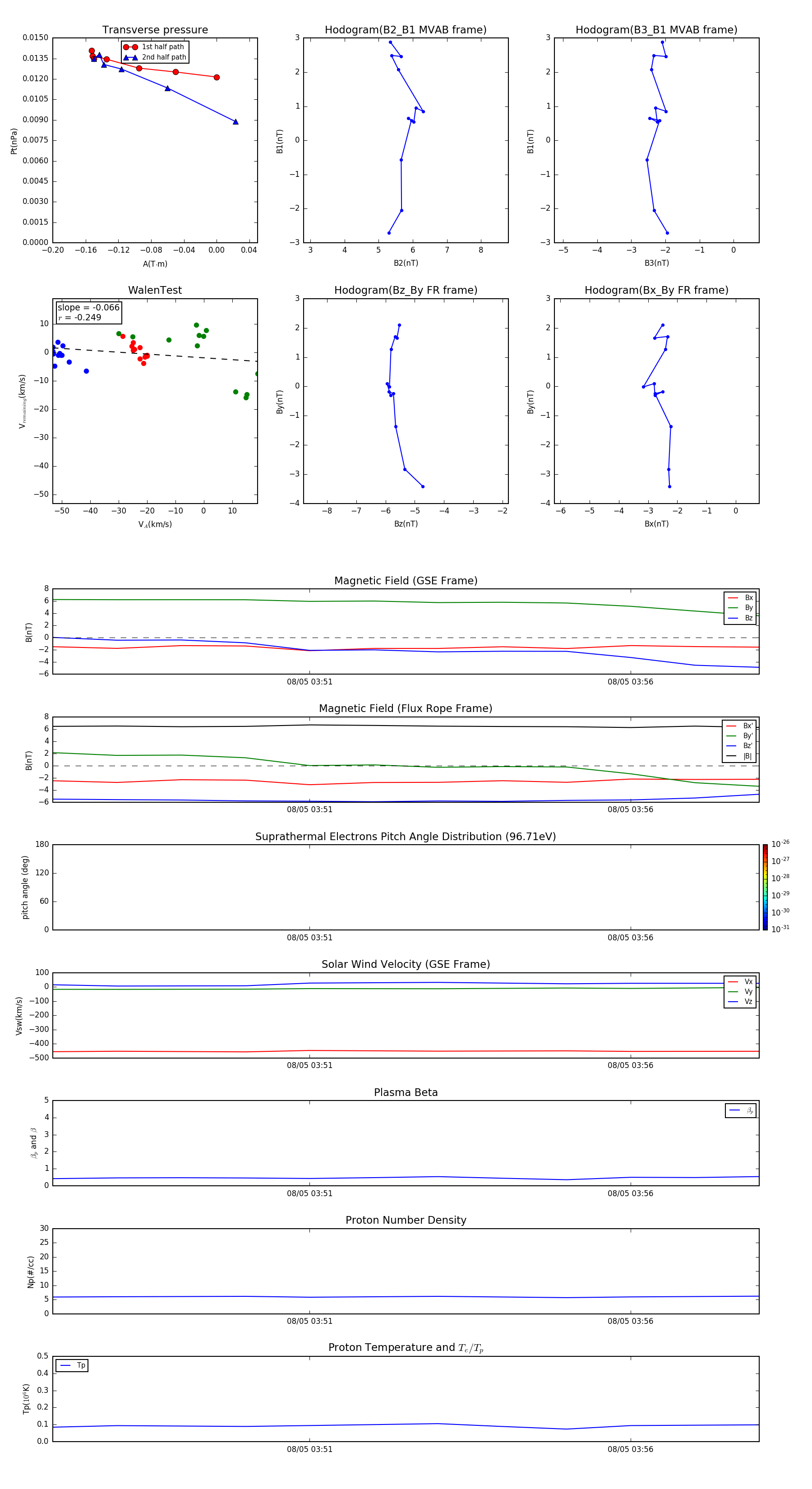The image size is (812, 1489).
Task: Click 'Pt(nPa)' y-axis label
Action: pos(14,140)
